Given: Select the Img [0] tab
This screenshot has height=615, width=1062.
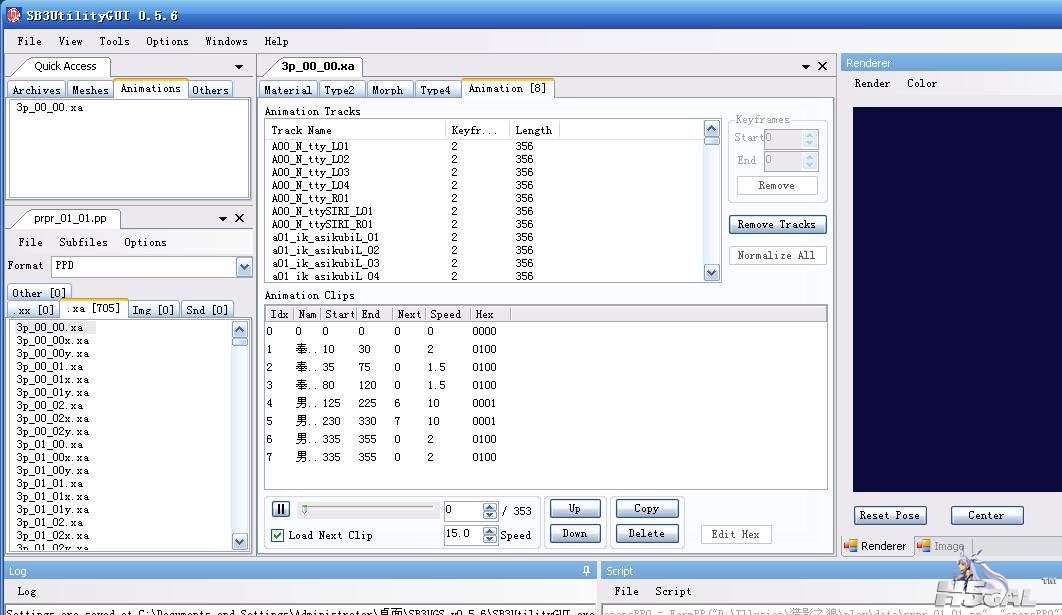Looking at the screenshot, I should pyautogui.click(x=153, y=310).
